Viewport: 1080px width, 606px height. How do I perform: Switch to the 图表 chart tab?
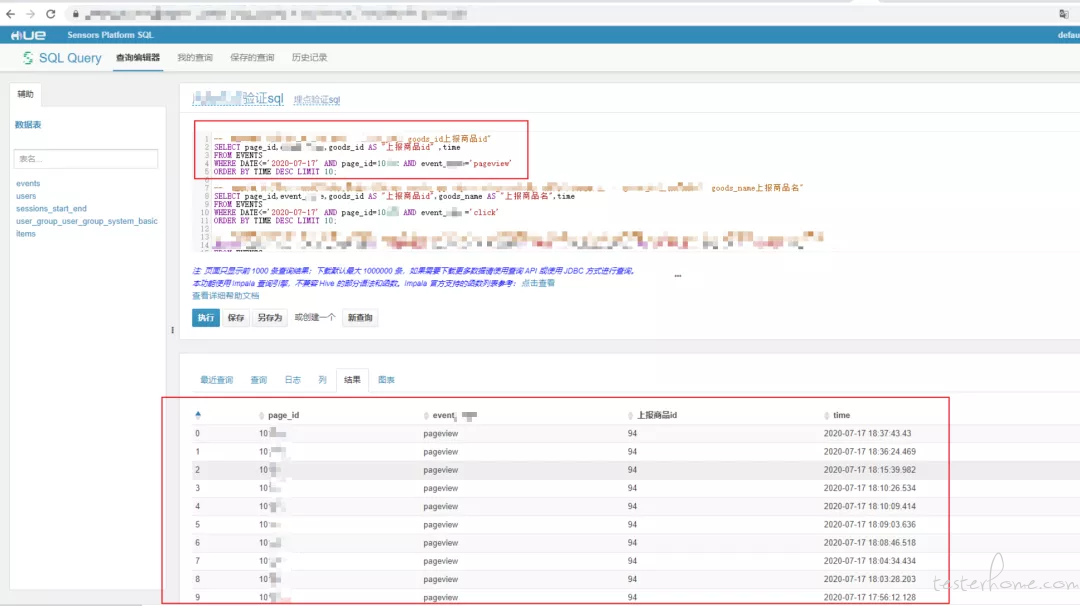coord(386,380)
